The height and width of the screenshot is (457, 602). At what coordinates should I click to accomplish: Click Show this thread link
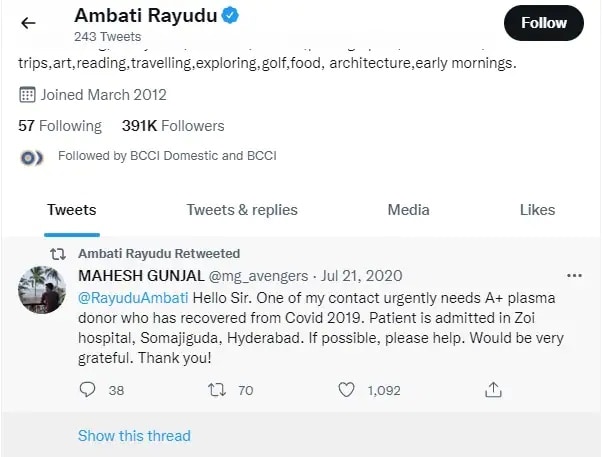click(134, 435)
